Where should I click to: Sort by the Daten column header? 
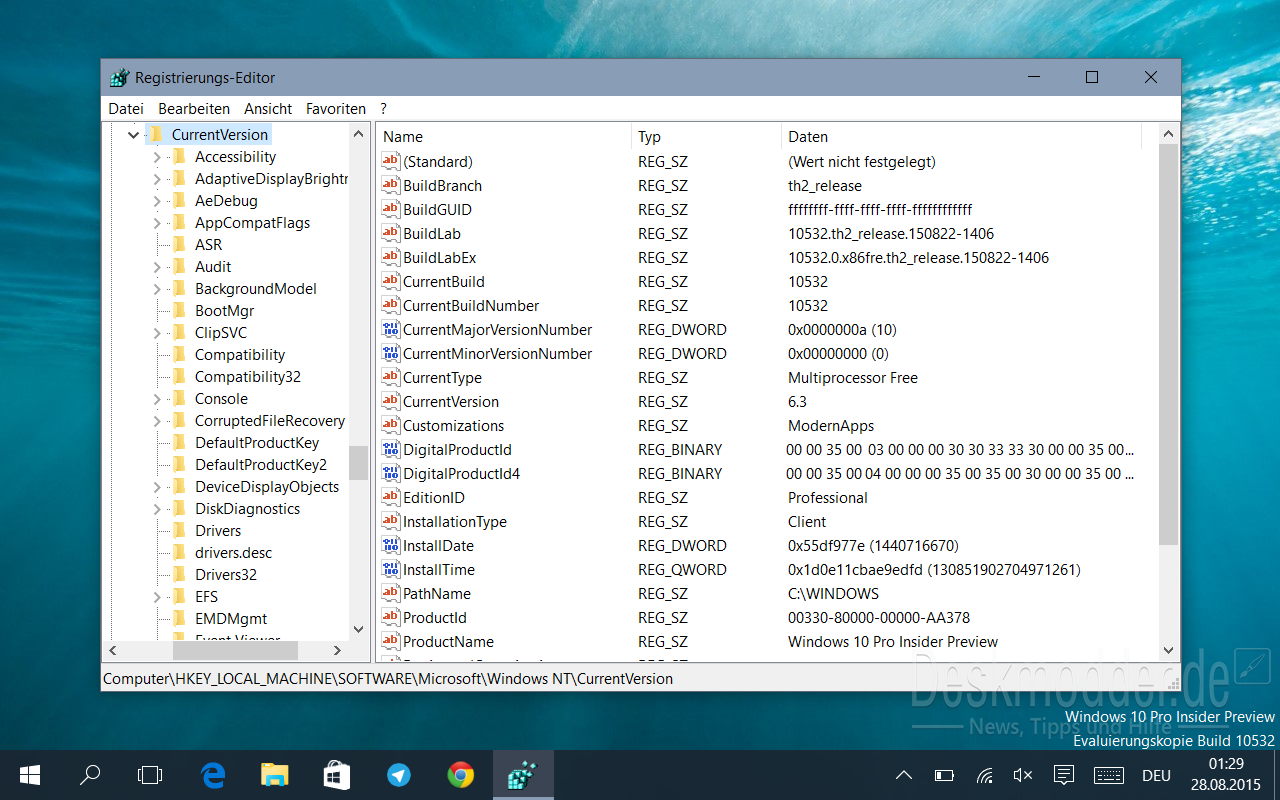pyautogui.click(x=961, y=137)
